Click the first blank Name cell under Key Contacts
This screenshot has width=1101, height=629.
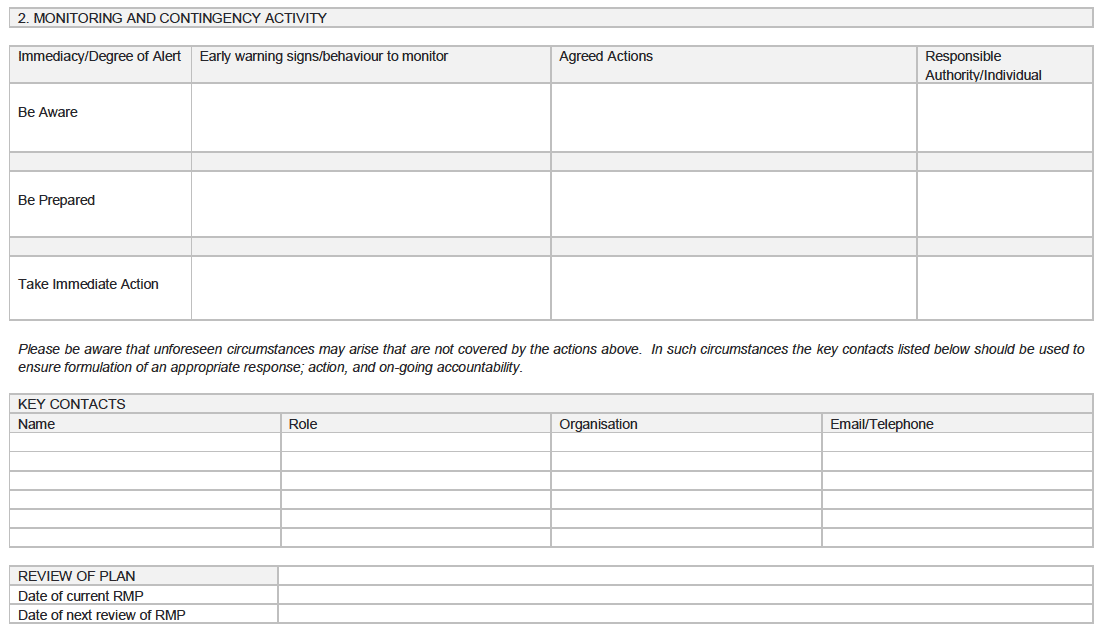tap(145, 442)
